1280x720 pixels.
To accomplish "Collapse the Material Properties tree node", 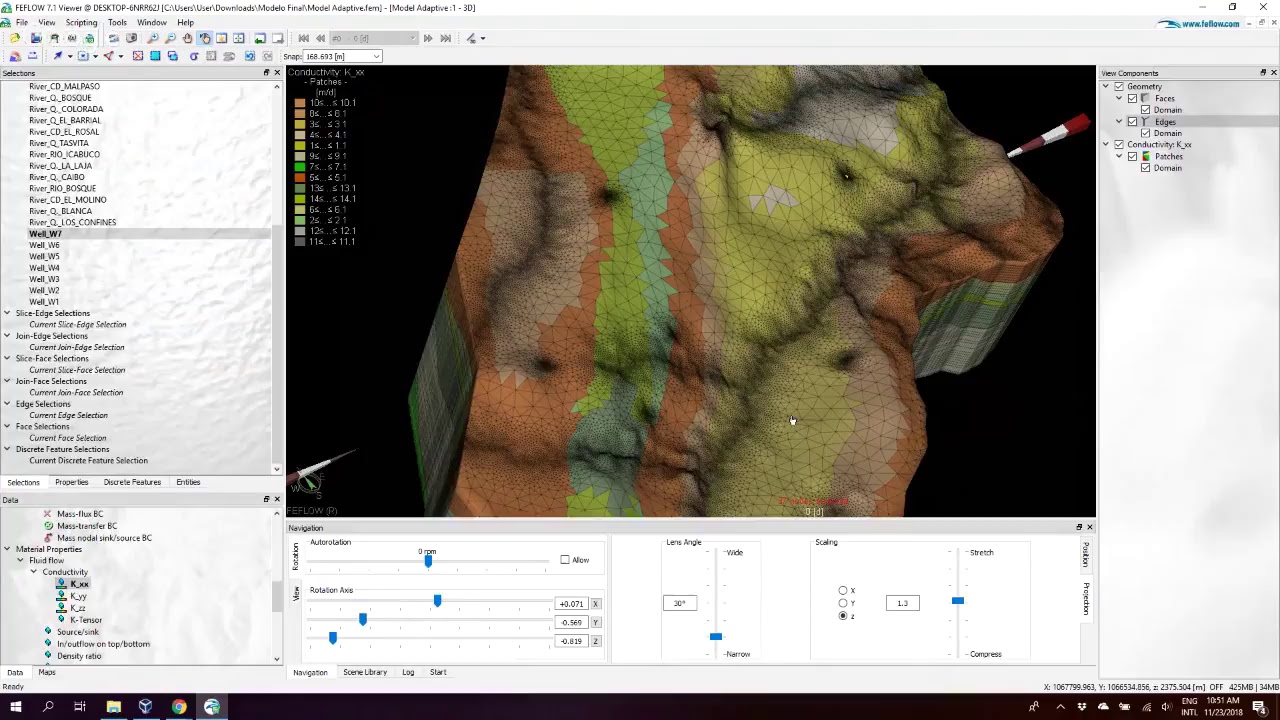I will pos(7,549).
